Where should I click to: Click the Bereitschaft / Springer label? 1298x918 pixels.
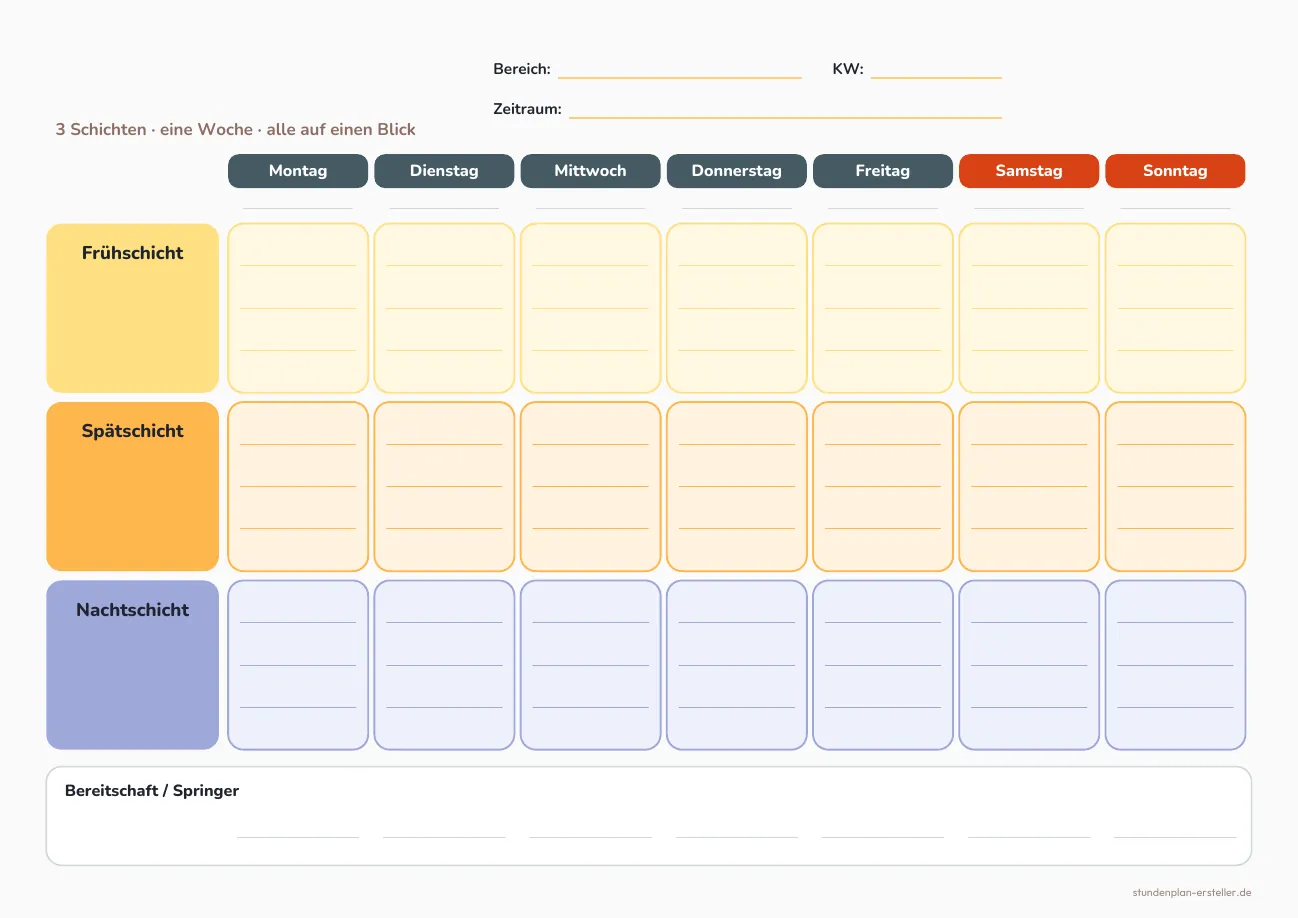[152, 791]
